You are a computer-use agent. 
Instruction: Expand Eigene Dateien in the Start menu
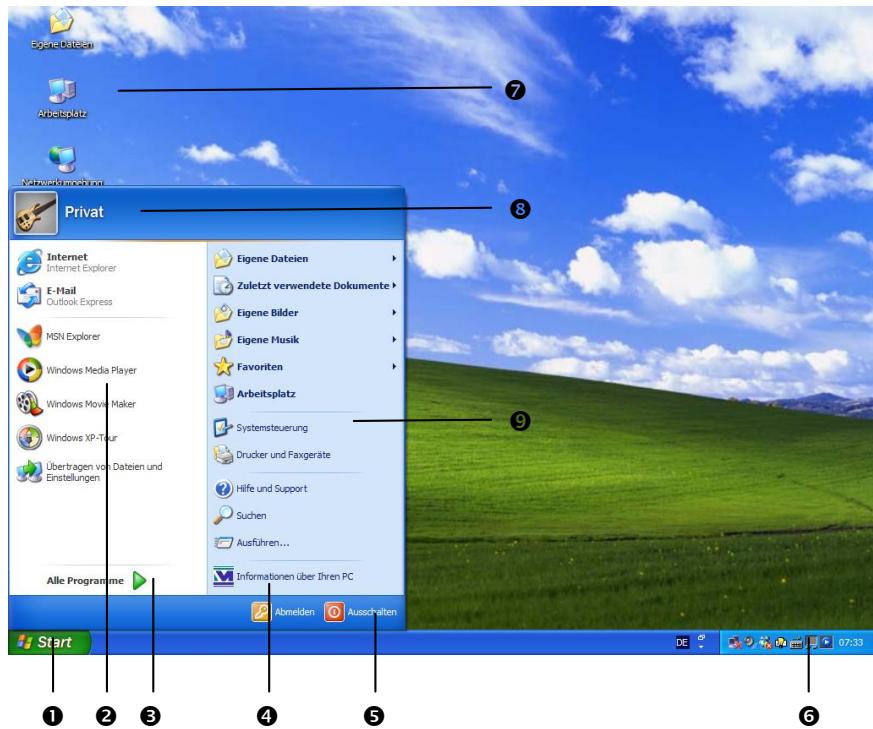tap(305, 258)
